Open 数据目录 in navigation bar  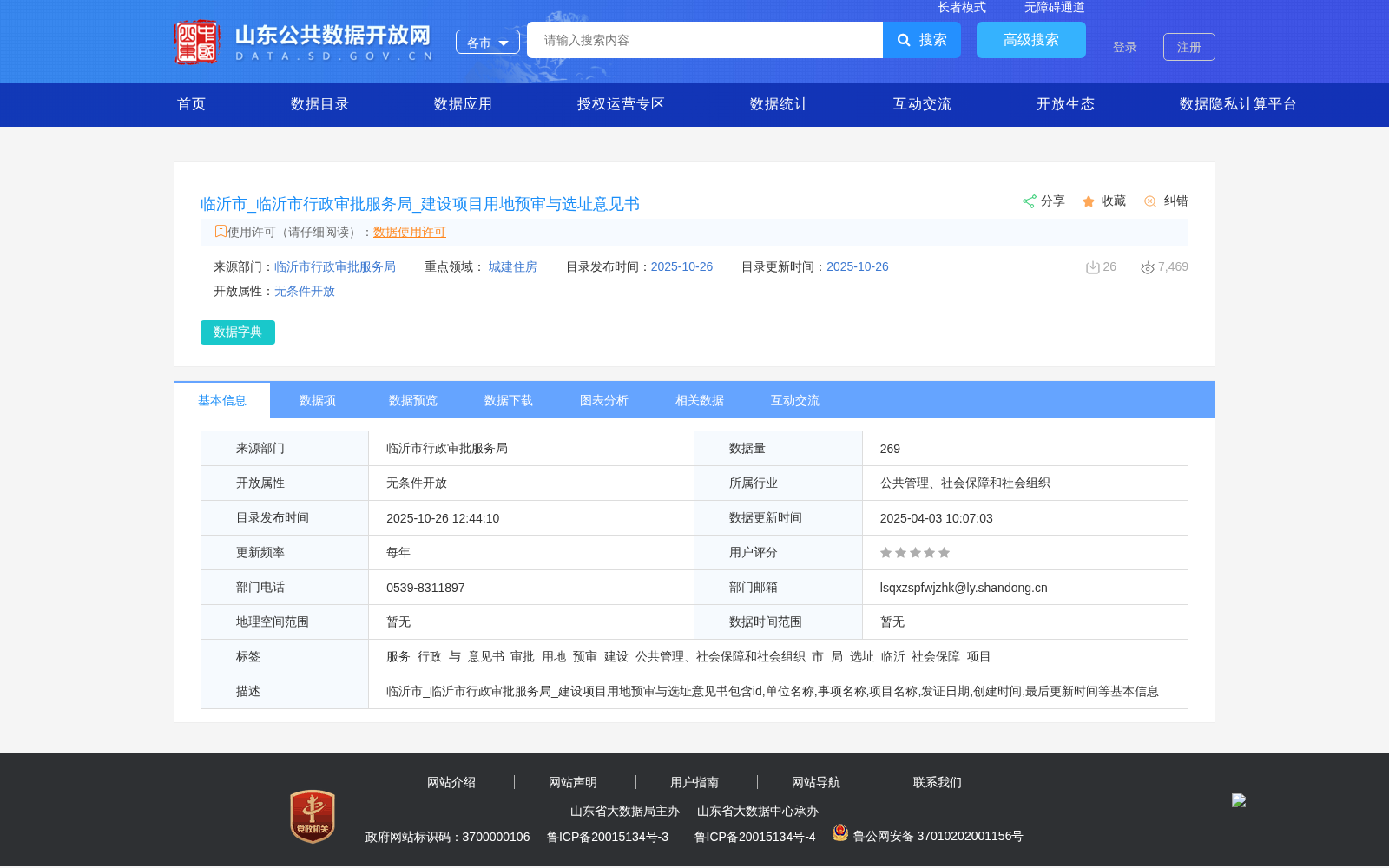coord(320,104)
